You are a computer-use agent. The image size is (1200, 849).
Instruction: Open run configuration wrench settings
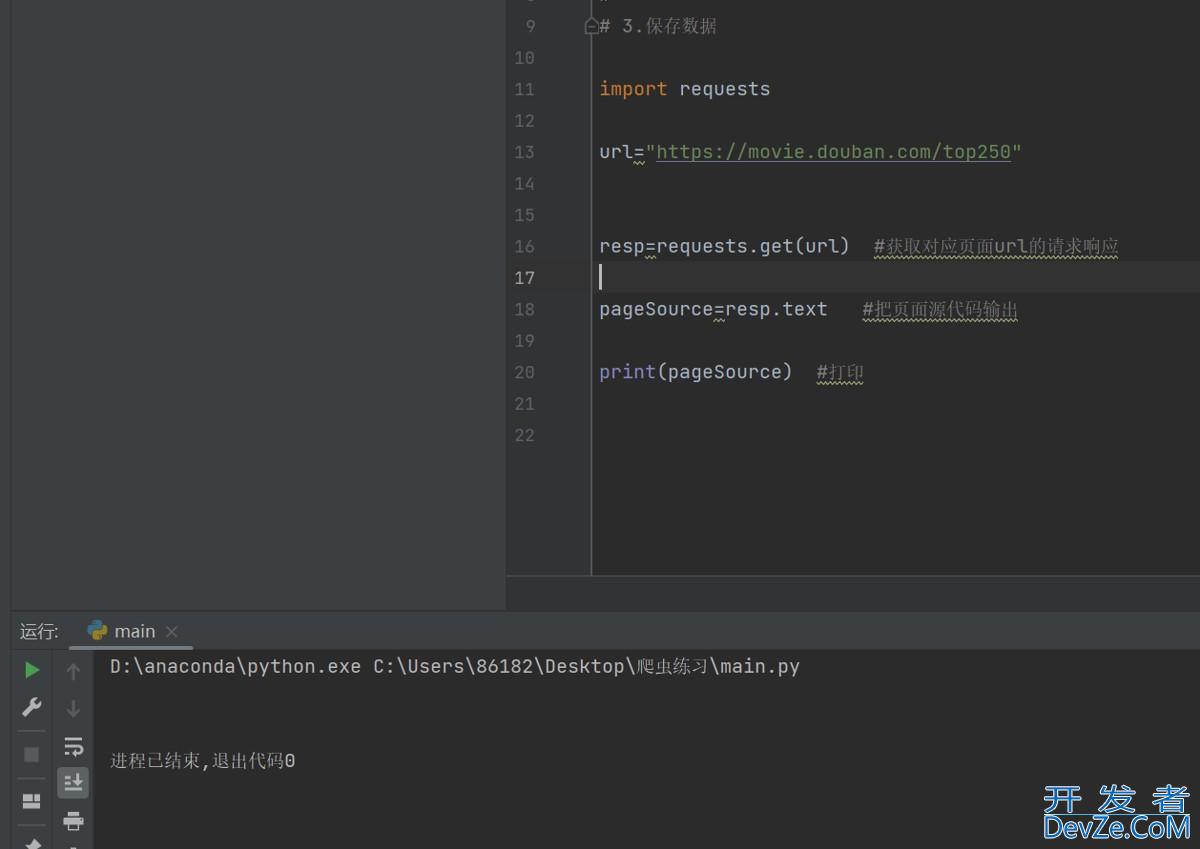tap(32, 708)
